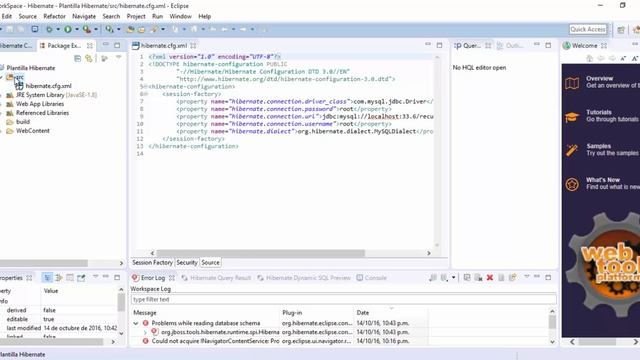Select hibernate.cfg.xml in Package Explorer

[x=48, y=86]
